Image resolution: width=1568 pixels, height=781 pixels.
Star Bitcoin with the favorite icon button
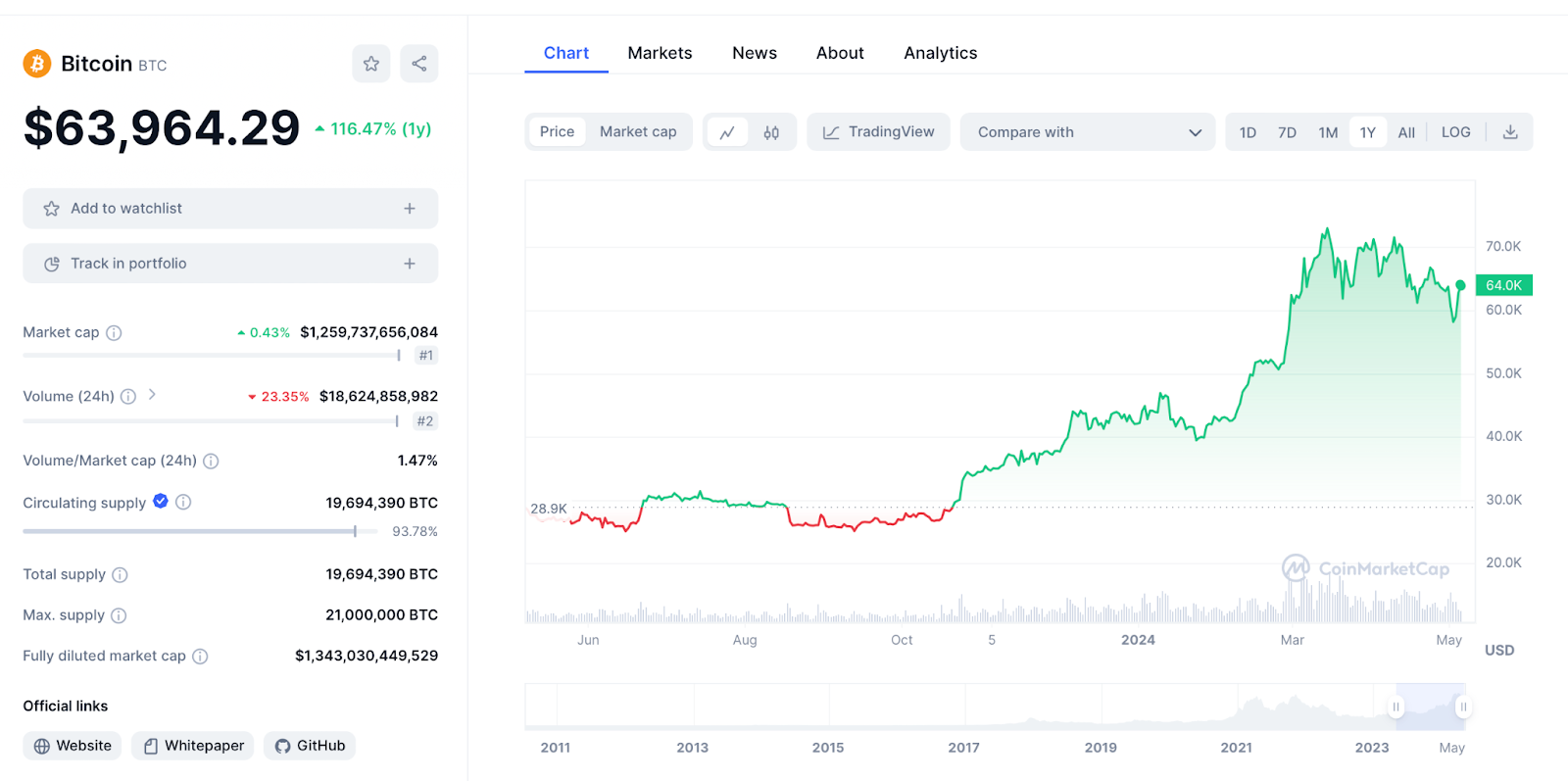point(371,64)
